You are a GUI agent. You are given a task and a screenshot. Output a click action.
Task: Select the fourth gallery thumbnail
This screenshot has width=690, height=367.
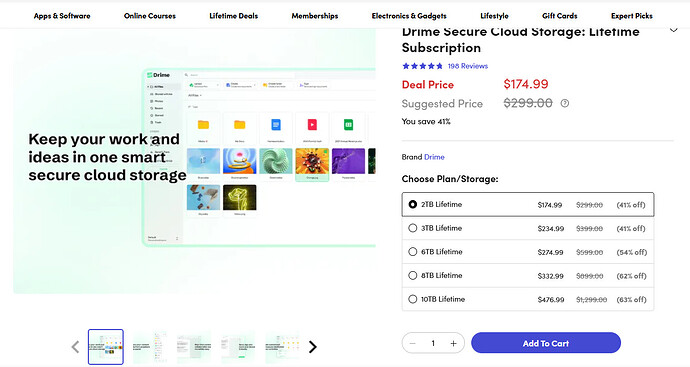[x=238, y=347]
